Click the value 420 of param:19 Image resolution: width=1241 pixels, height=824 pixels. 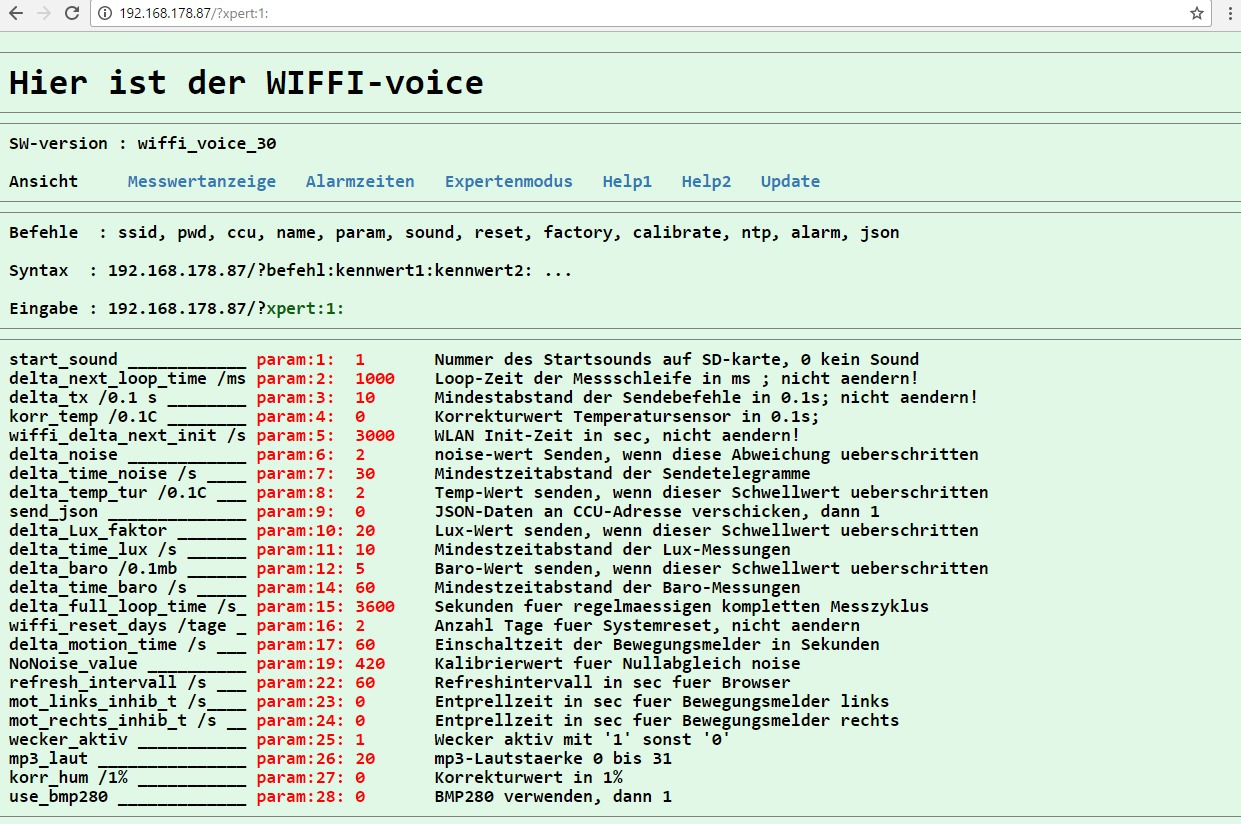[370, 663]
